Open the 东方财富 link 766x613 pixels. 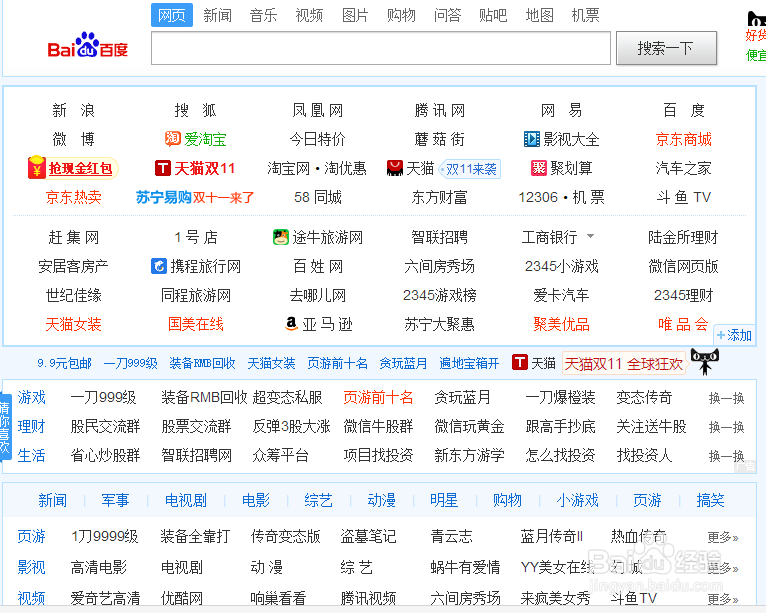coord(440,197)
